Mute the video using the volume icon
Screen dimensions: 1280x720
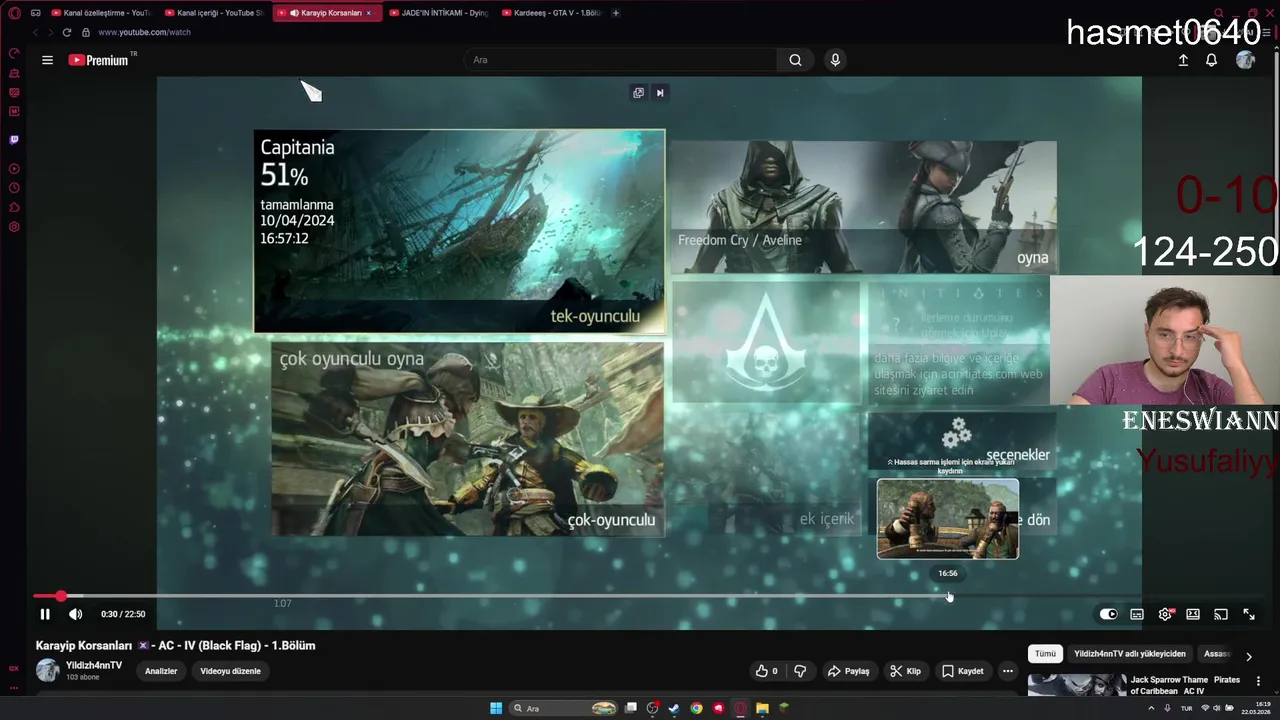coord(75,614)
